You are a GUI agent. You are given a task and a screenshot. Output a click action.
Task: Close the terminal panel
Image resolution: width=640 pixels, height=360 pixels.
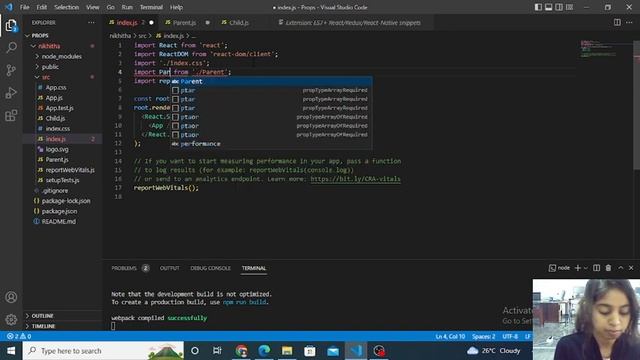pos(631,268)
